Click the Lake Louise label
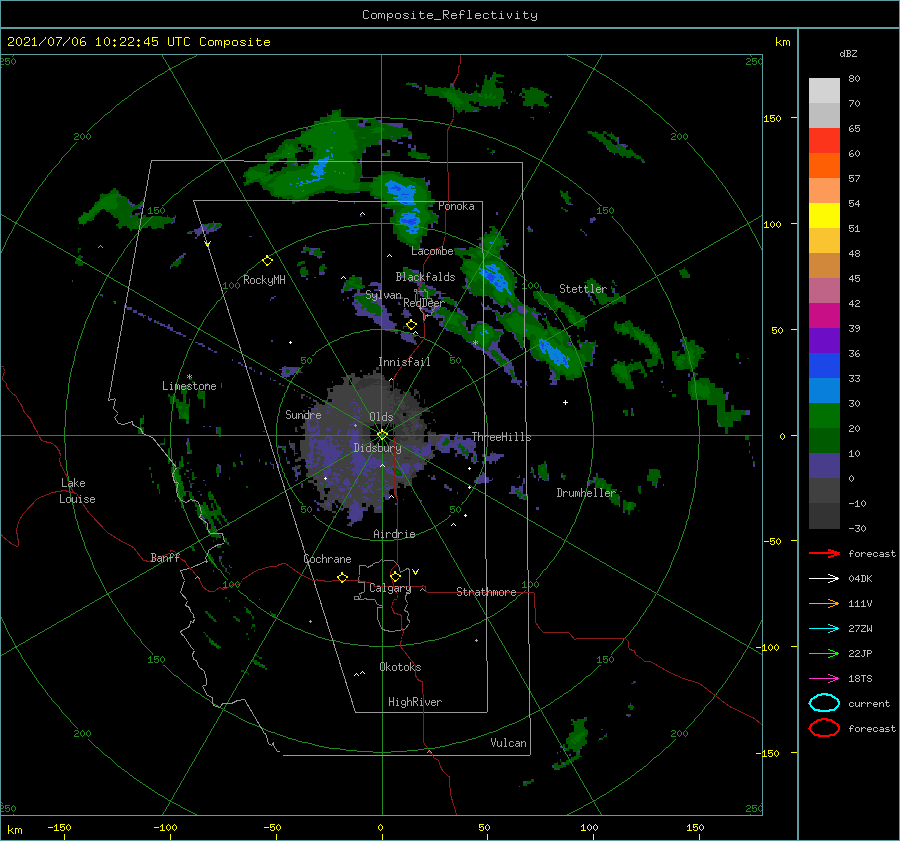The image size is (900, 841). pos(77,491)
